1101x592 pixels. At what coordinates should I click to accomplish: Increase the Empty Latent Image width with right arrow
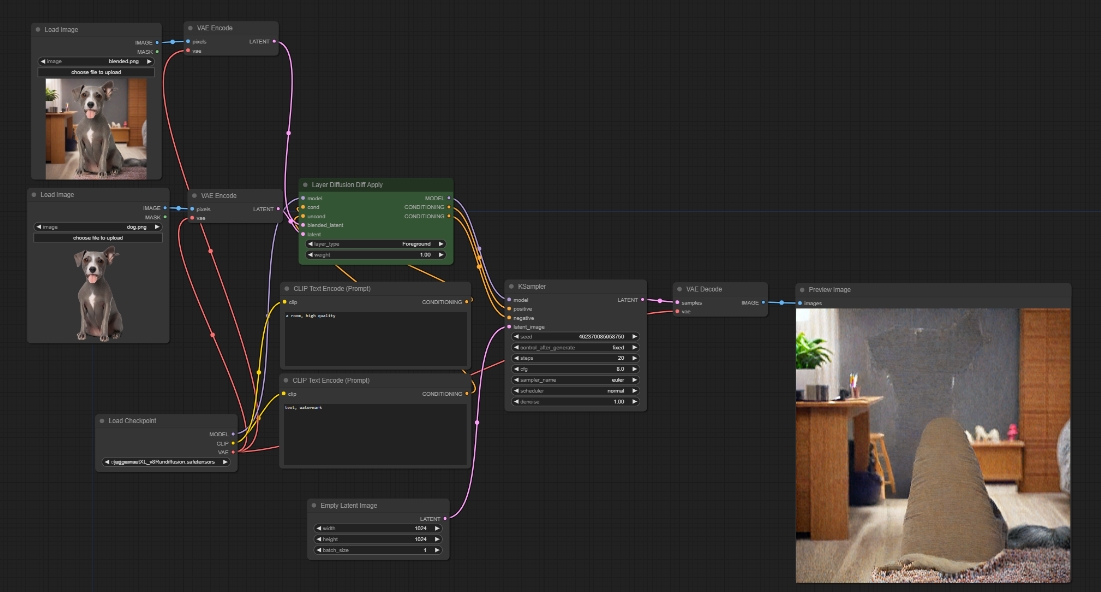(x=437, y=528)
